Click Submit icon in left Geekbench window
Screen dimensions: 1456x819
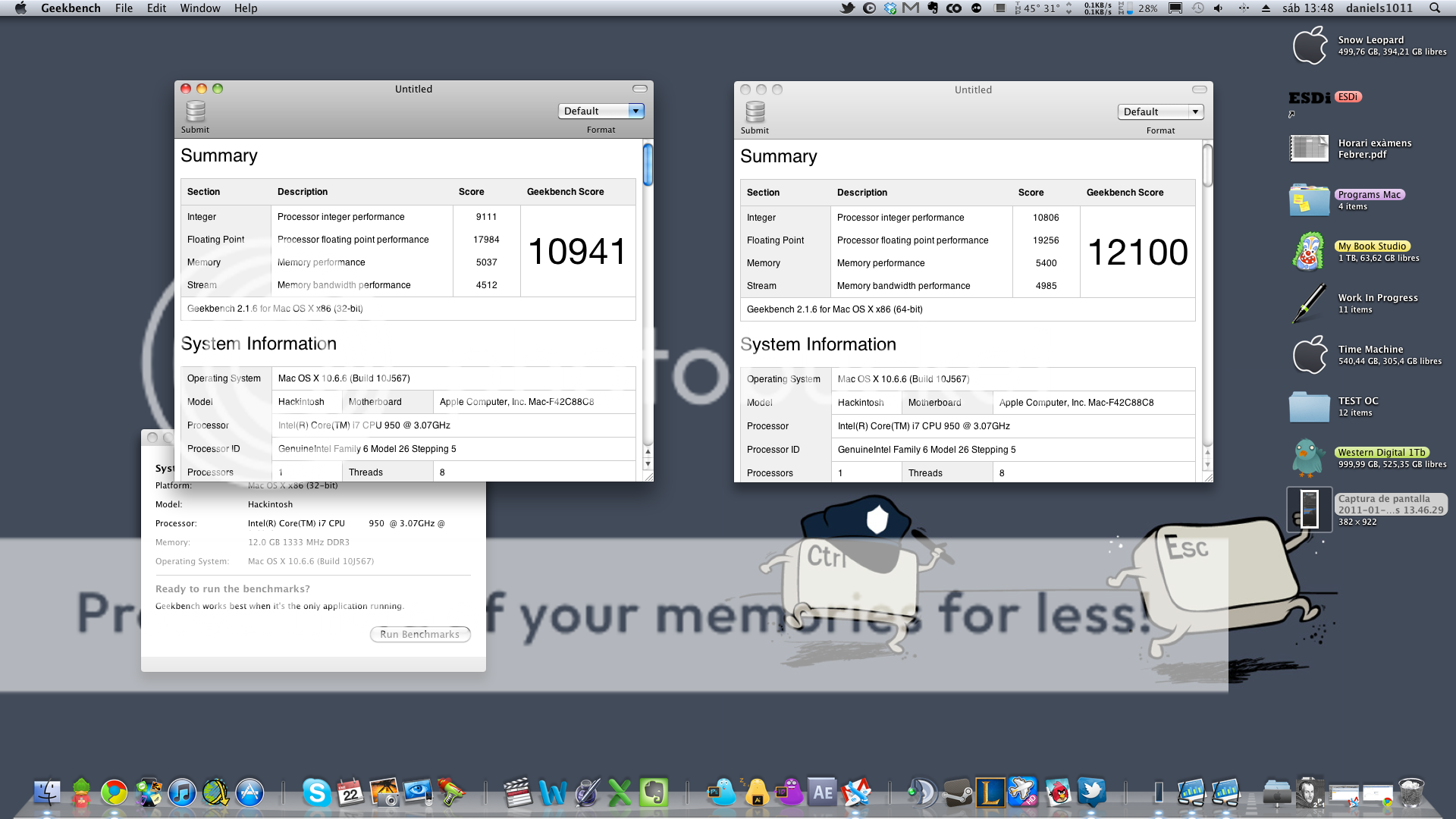pos(196,111)
